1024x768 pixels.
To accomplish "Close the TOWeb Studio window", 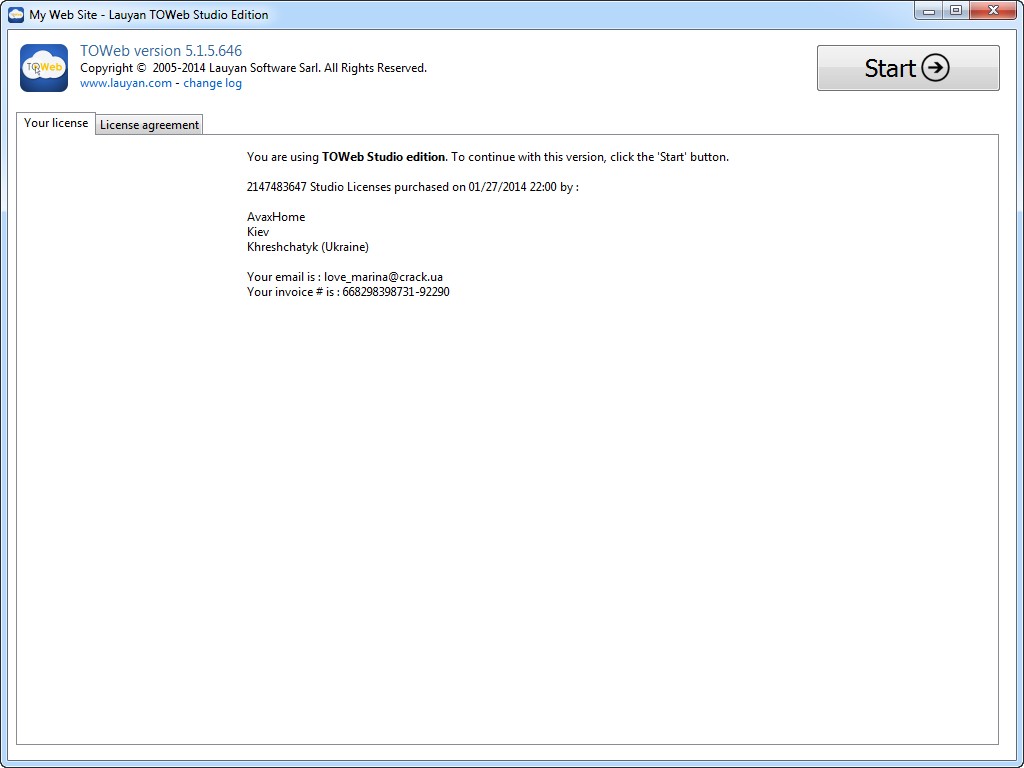I will click(993, 10).
